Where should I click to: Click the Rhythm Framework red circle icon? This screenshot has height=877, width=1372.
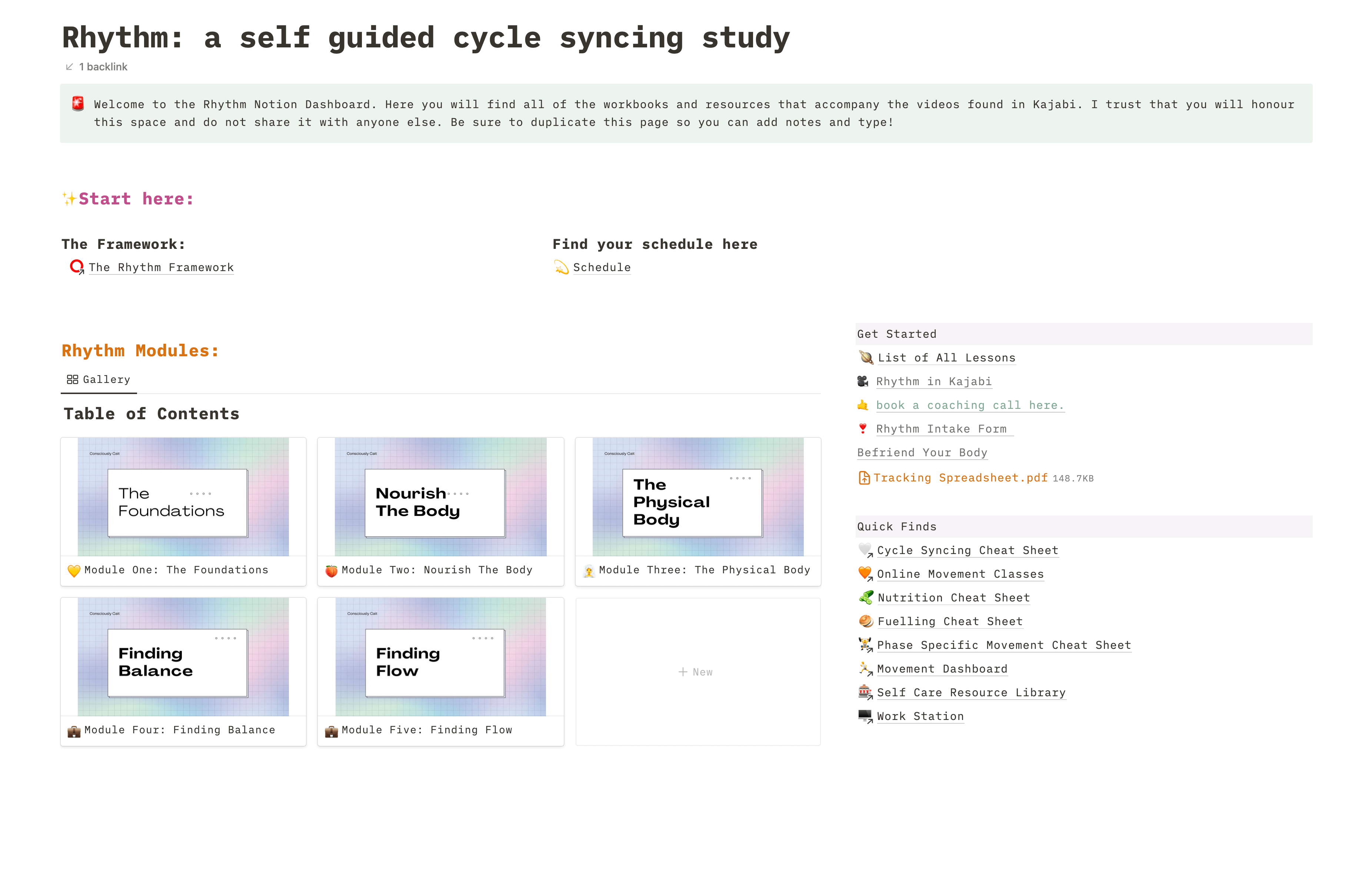76,267
